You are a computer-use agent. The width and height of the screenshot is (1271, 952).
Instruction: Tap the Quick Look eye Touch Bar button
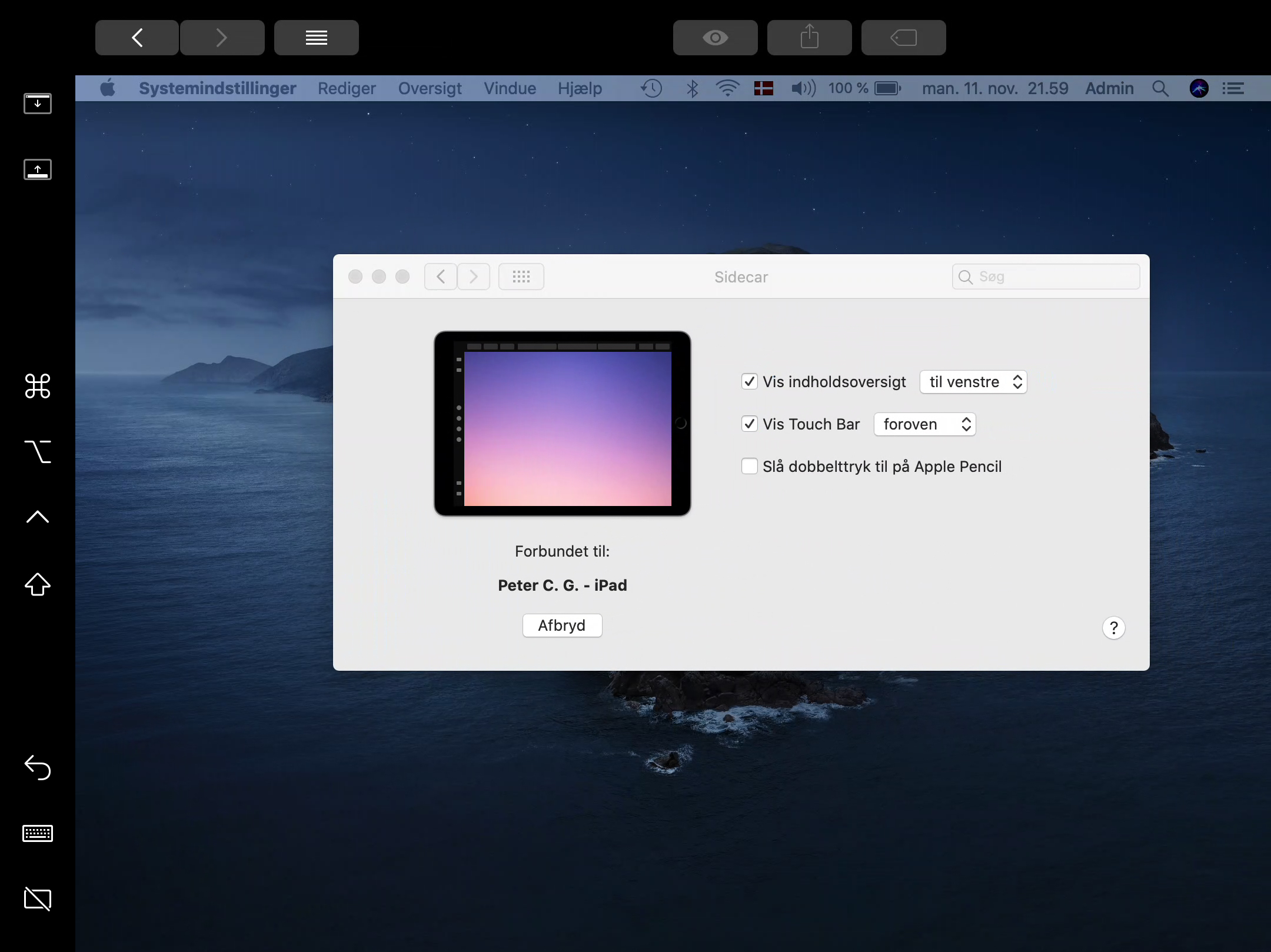(x=715, y=38)
